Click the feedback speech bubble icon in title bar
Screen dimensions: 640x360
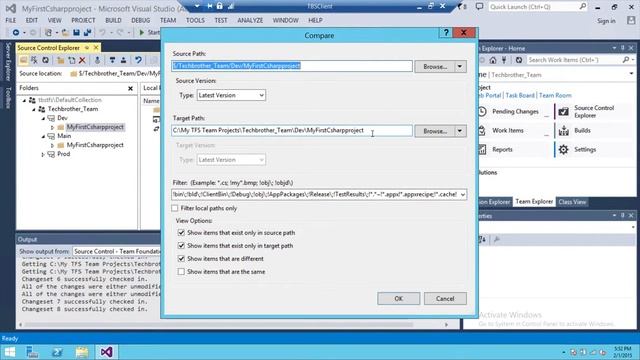pos(480,7)
